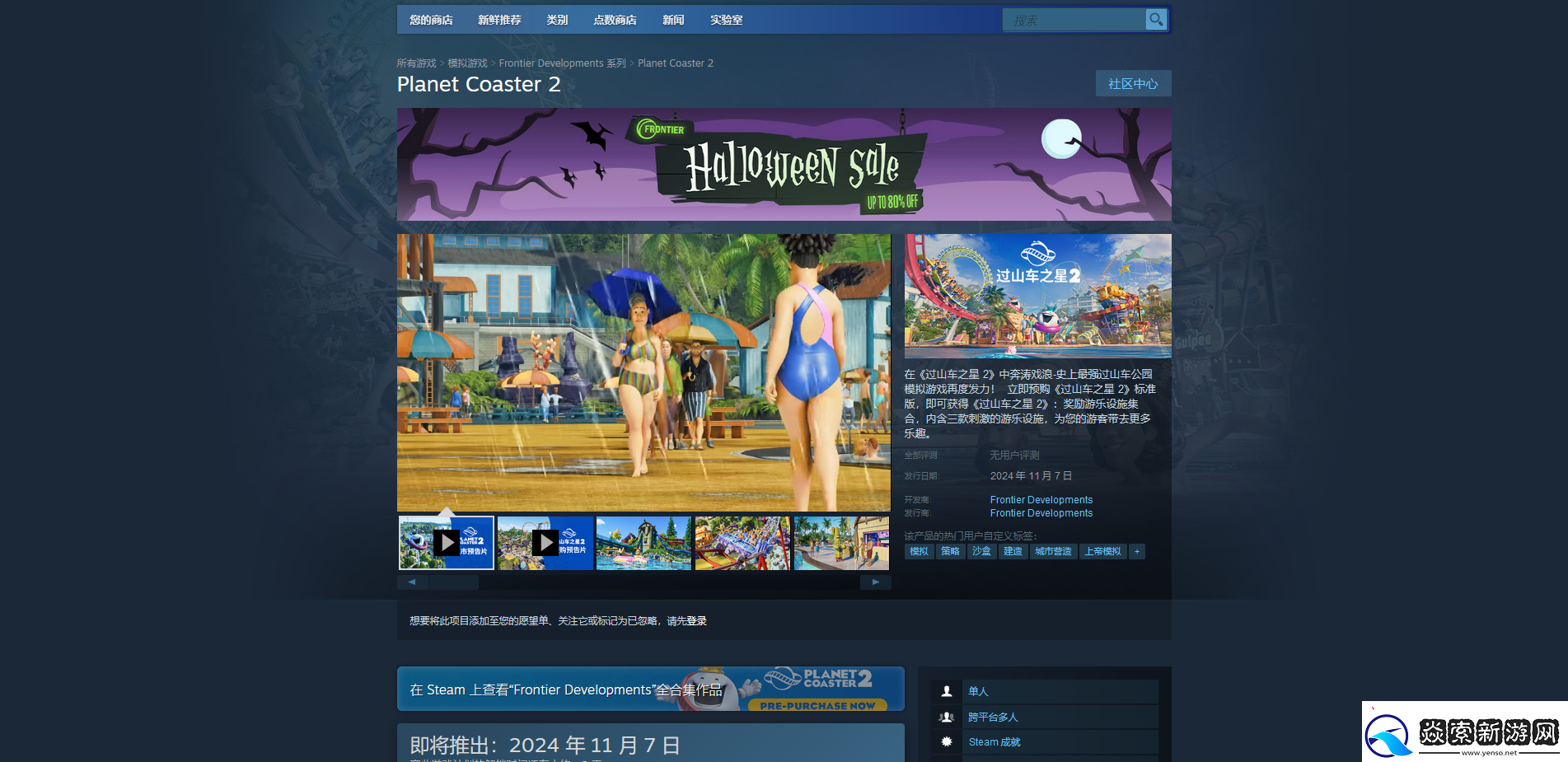The width and height of the screenshot is (1568, 762).
Task: Click the cross-platform multiplayer (跨平台多人) icon
Action: click(x=947, y=718)
